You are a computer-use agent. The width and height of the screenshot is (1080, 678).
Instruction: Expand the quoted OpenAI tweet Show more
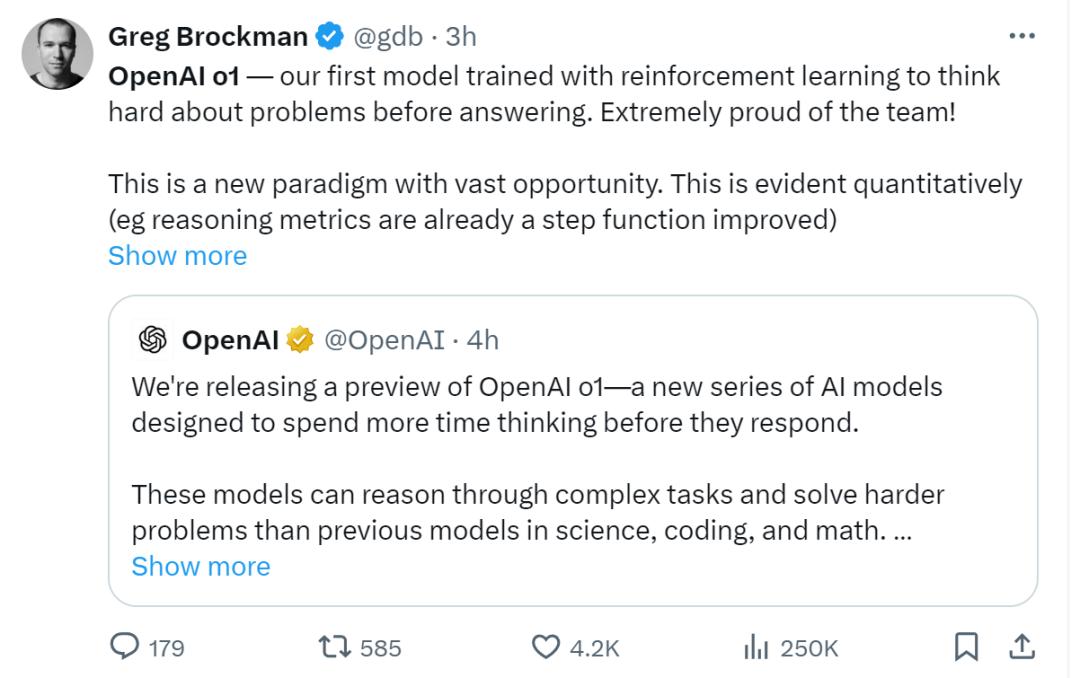click(200, 567)
